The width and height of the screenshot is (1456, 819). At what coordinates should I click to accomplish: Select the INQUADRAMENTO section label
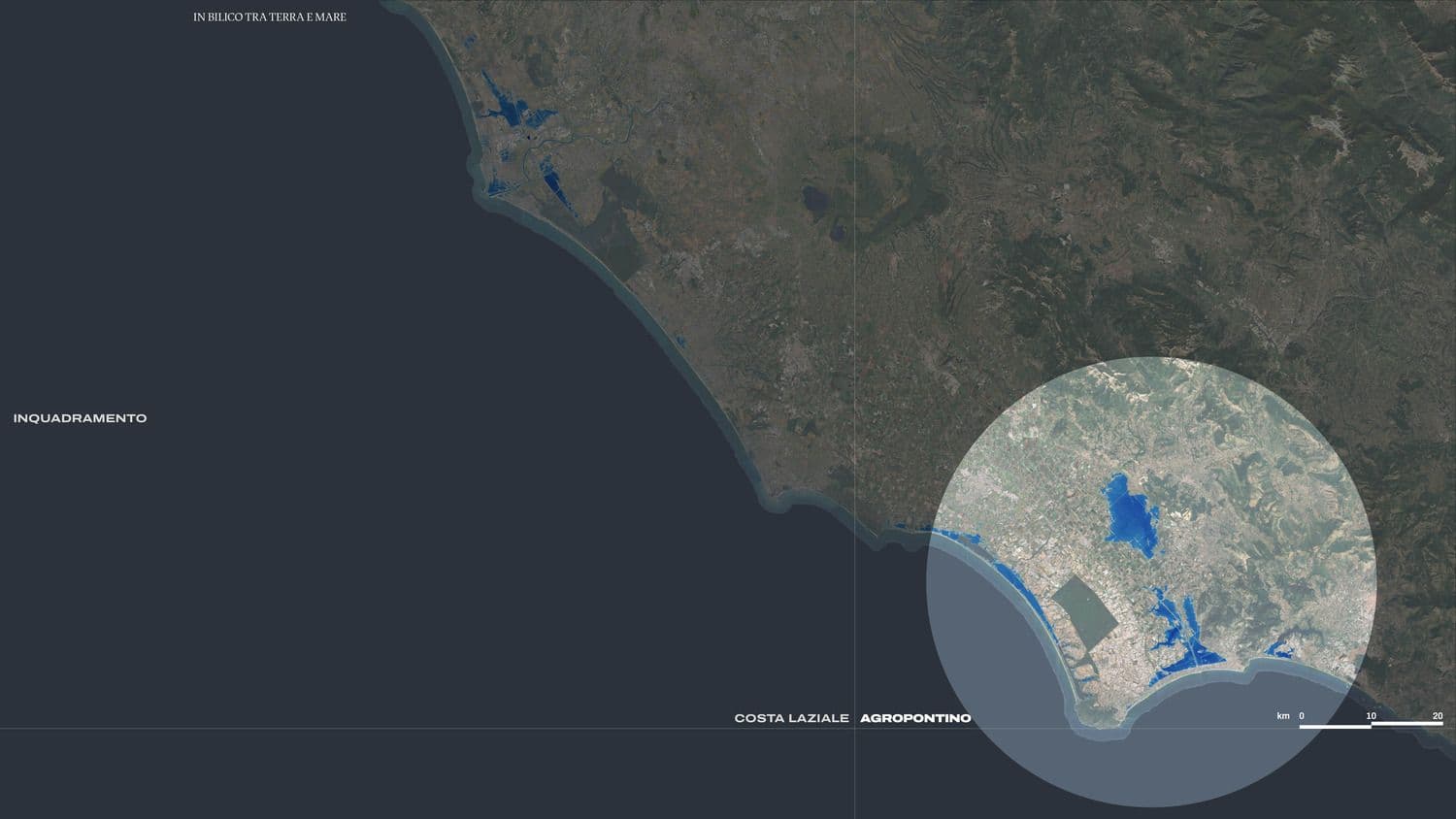click(x=80, y=418)
